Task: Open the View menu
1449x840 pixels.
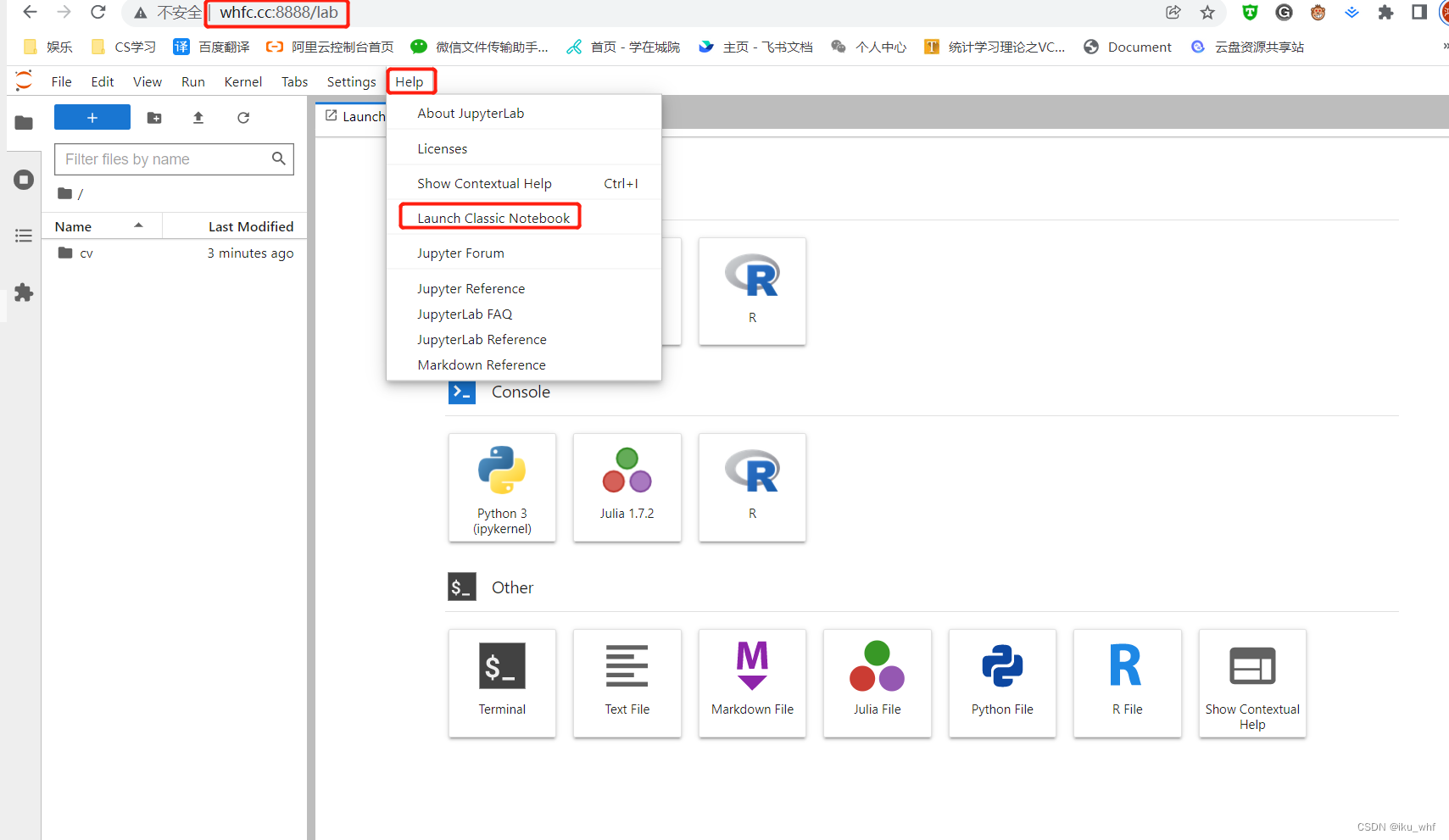Action: (x=148, y=81)
